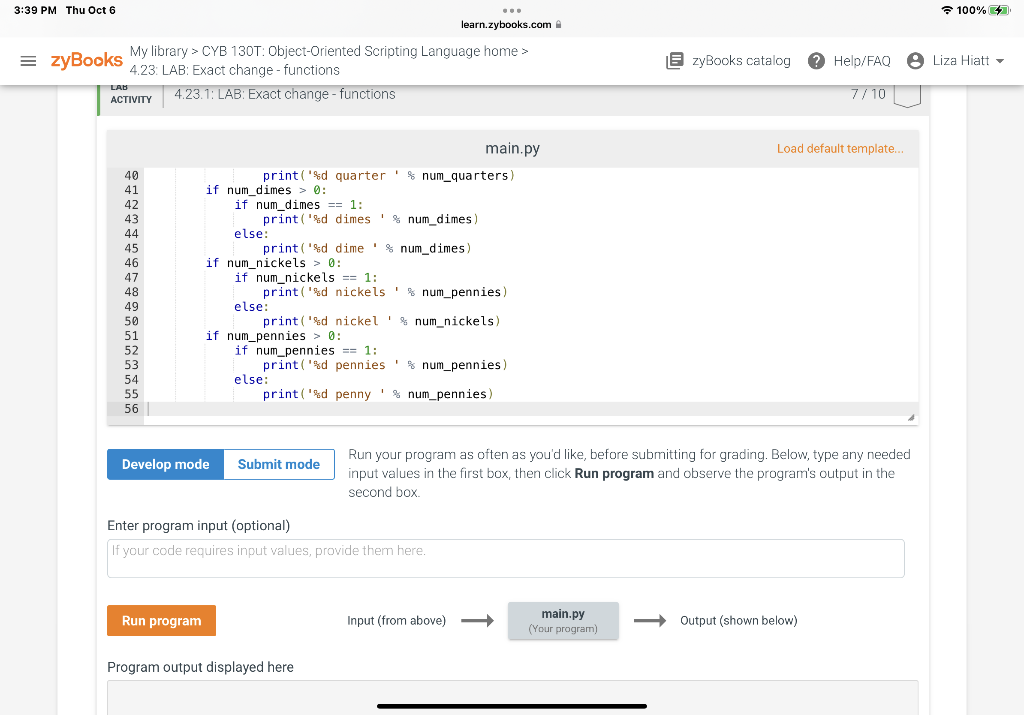The width and height of the screenshot is (1024, 715).
Task: Click line 51 'if num_pennies > 0:'
Action: [273, 336]
